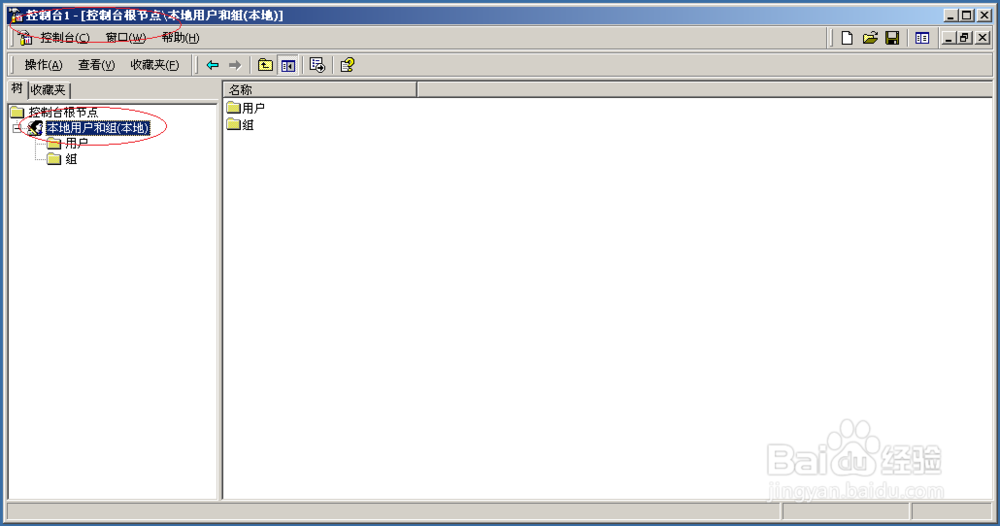Select 组 entry in the right list

click(x=247, y=124)
